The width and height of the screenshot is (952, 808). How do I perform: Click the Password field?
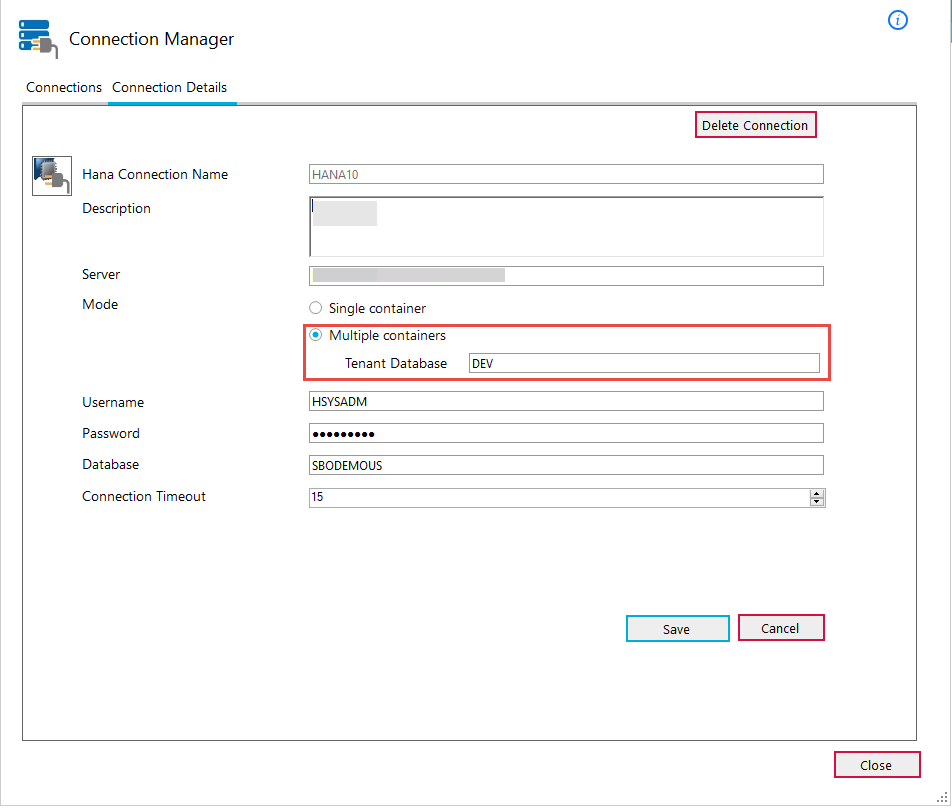[566, 433]
